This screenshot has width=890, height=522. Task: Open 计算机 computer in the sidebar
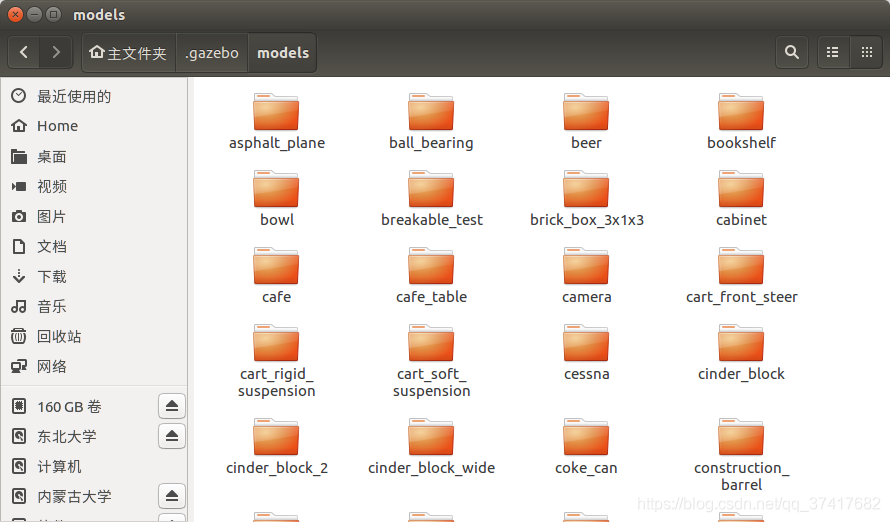[94, 466]
